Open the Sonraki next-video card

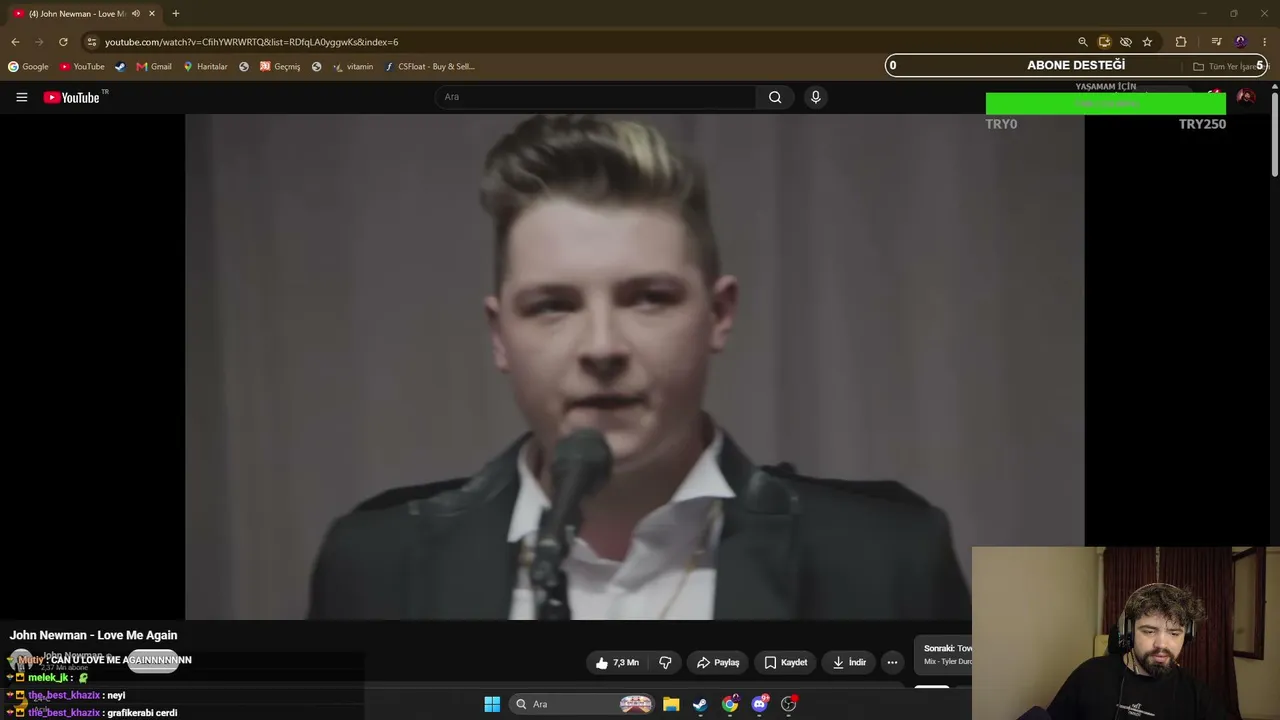coord(943,655)
